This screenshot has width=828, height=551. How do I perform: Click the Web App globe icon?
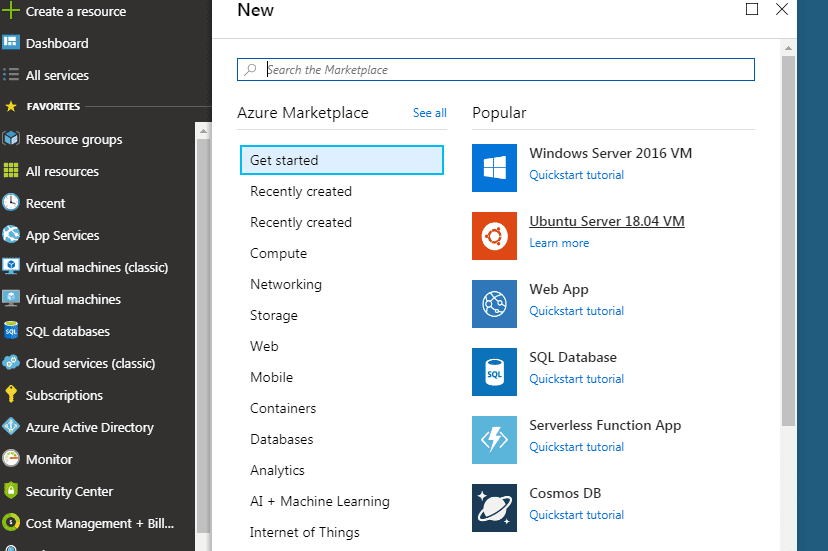coord(494,304)
